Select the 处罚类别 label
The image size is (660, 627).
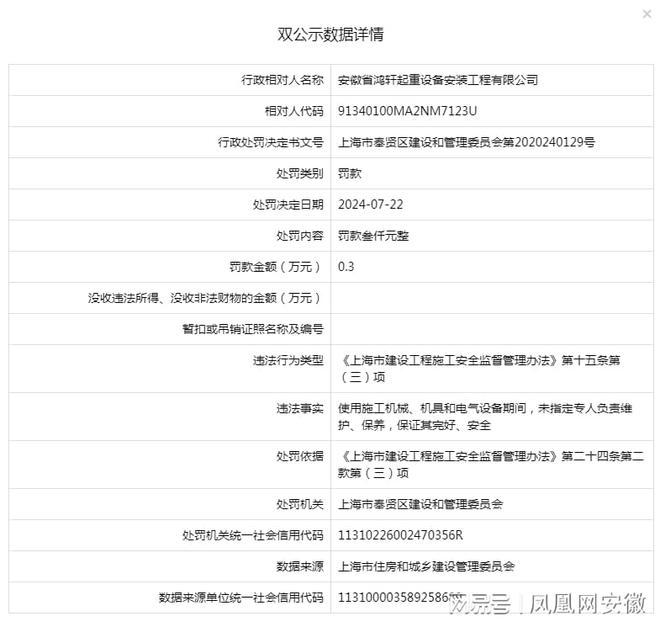(300, 173)
